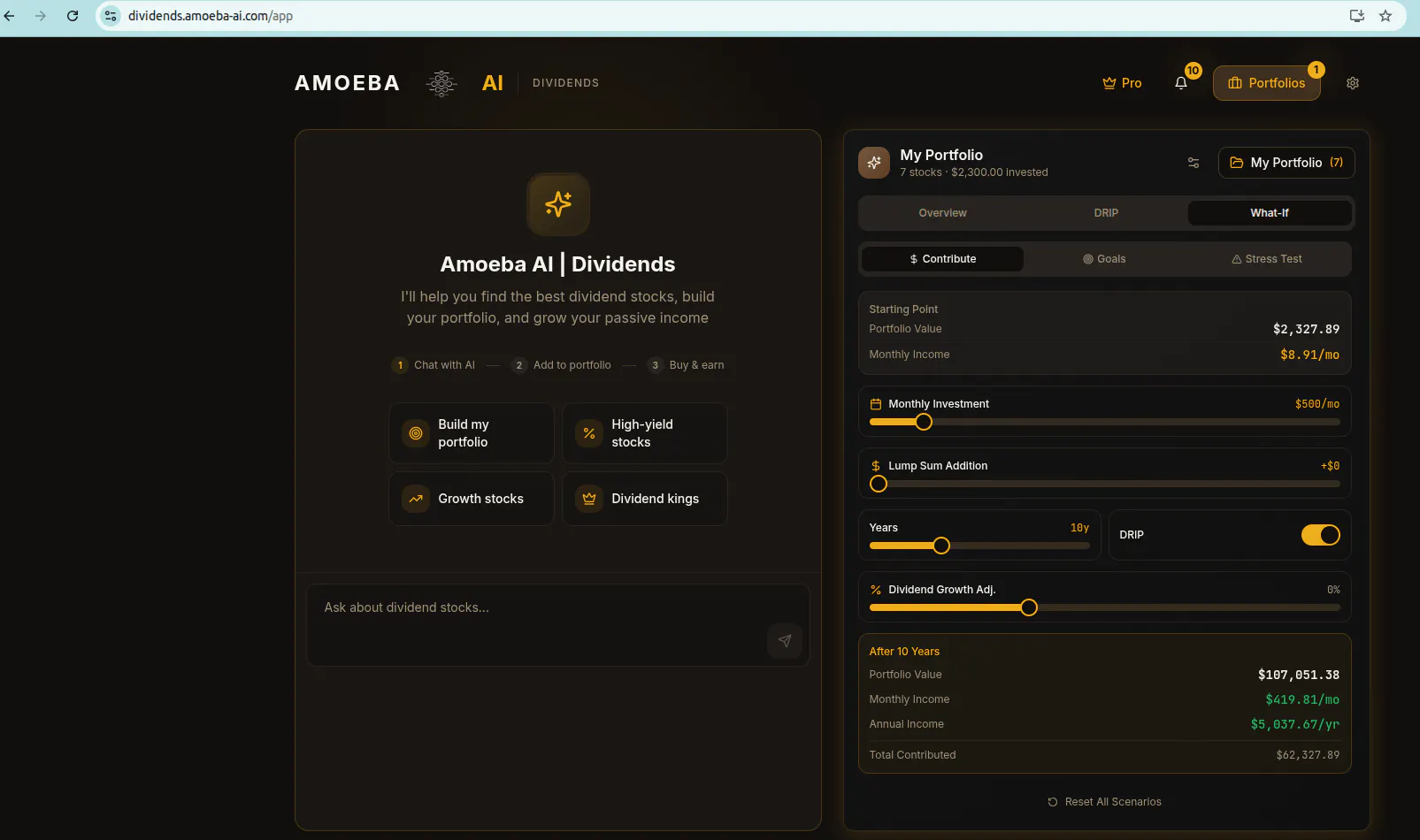Click the Dividend Growth Adj. slider handle
Viewport: 1420px width, 840px height.
(x=1029, y=607)
